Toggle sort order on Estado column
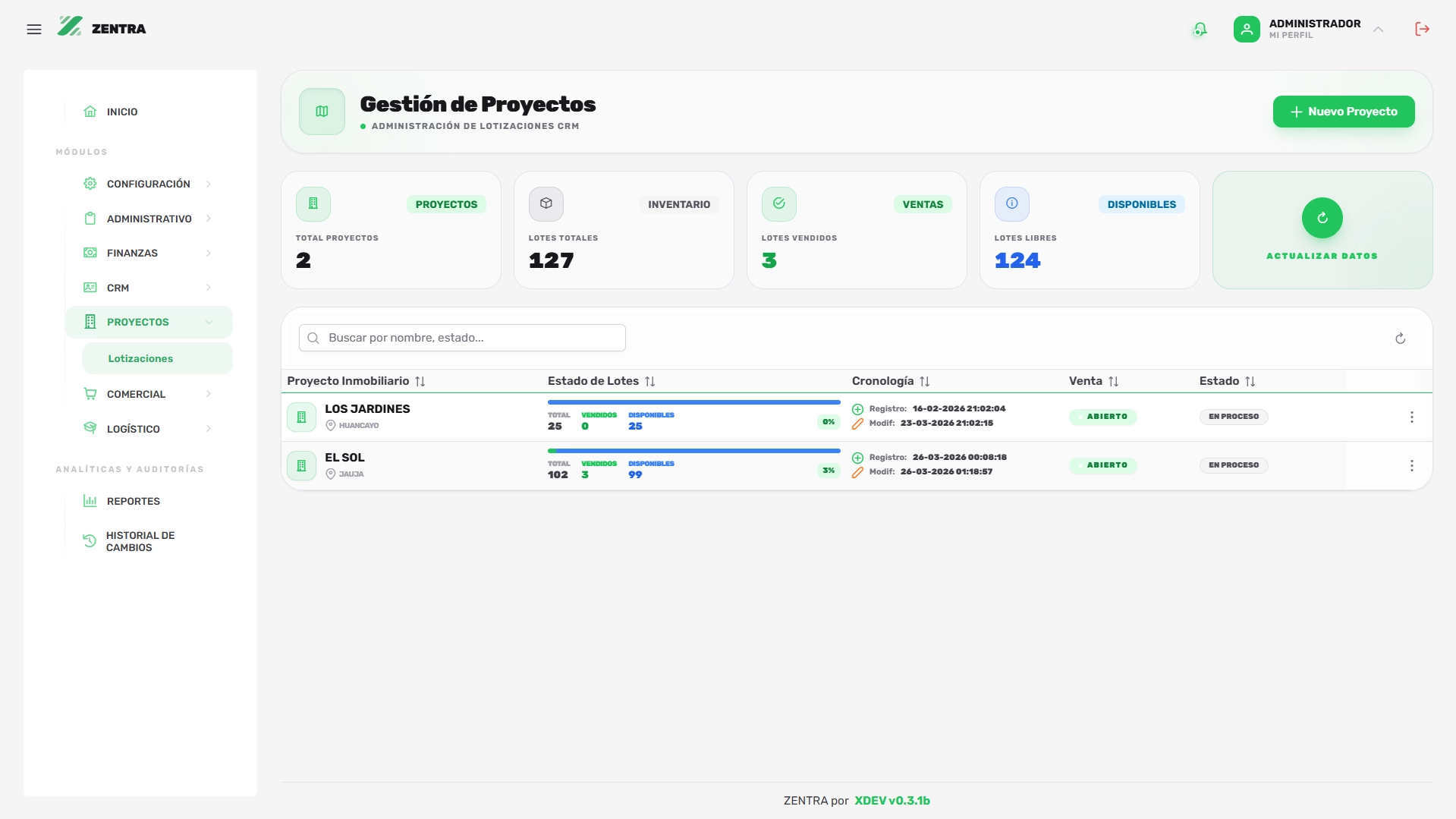Image resolution: width=1456 pixels, height=819 pixels. (x=1250, y=381)
